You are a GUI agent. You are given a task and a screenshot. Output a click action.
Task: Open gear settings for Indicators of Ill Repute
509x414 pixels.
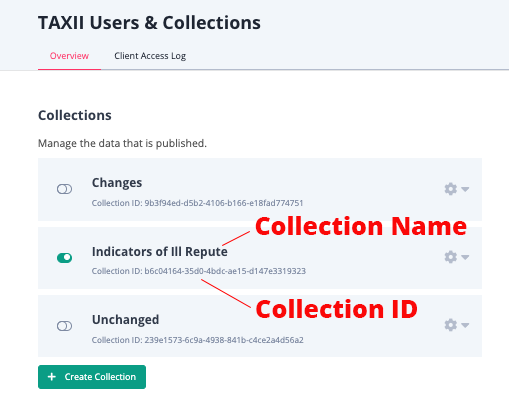click(x=450, y=257)
